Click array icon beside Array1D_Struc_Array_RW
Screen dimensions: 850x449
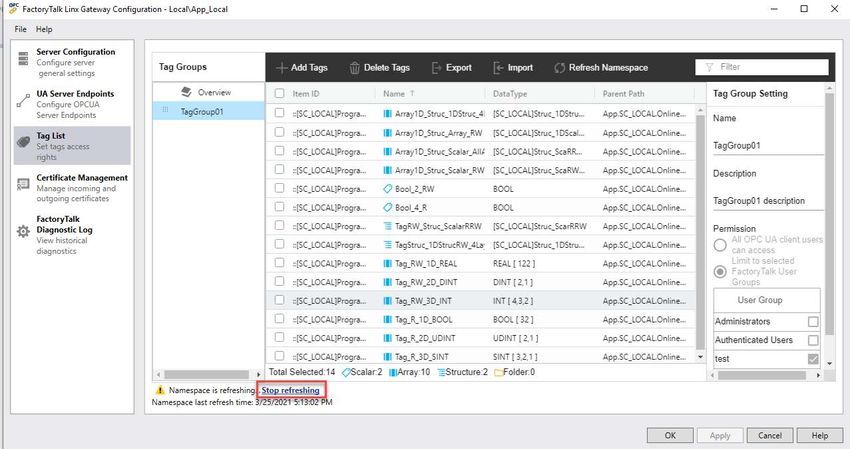pyautogui.click(x=388, y=133)
